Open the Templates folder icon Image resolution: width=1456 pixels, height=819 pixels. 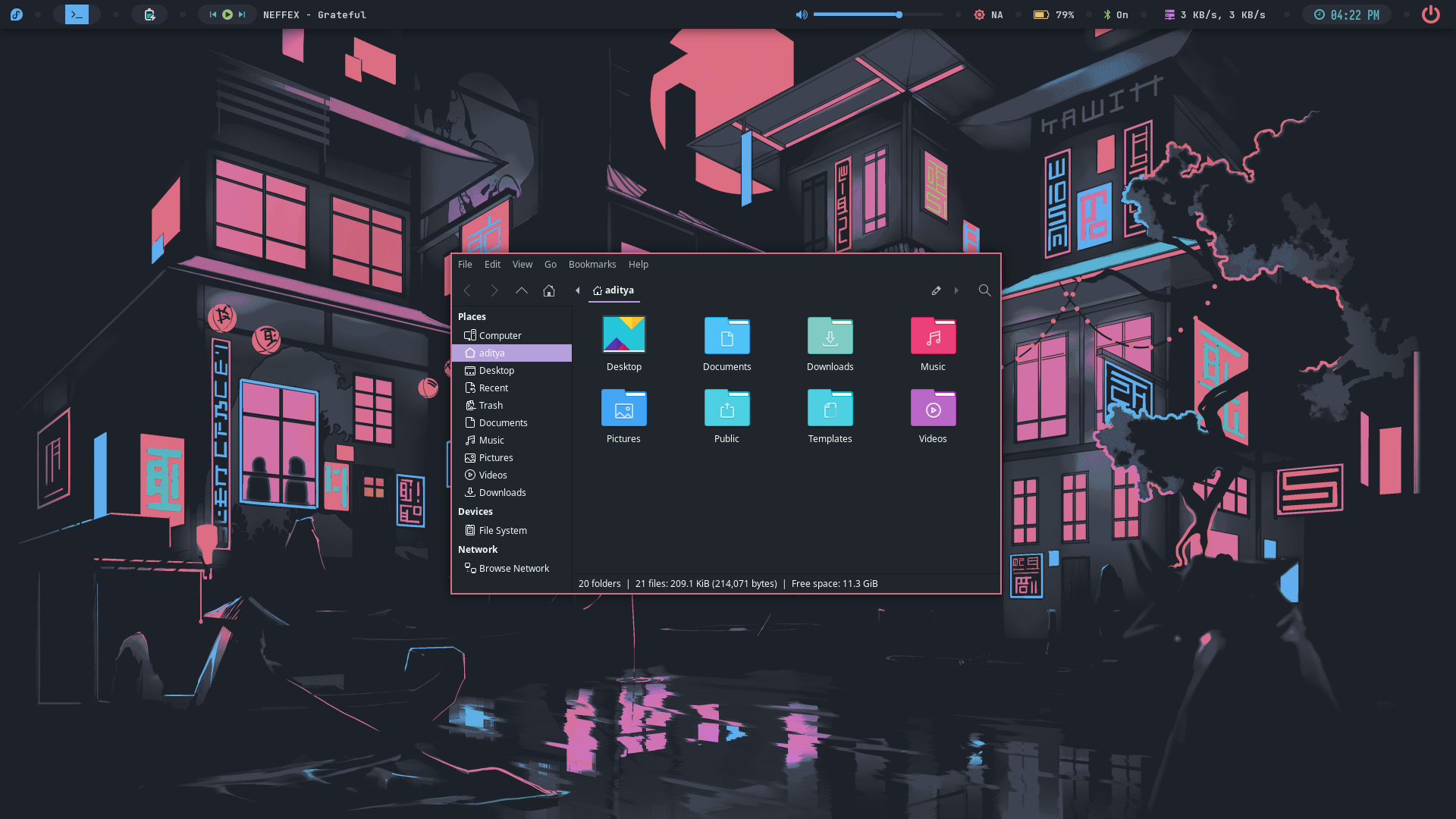point(830,407)
